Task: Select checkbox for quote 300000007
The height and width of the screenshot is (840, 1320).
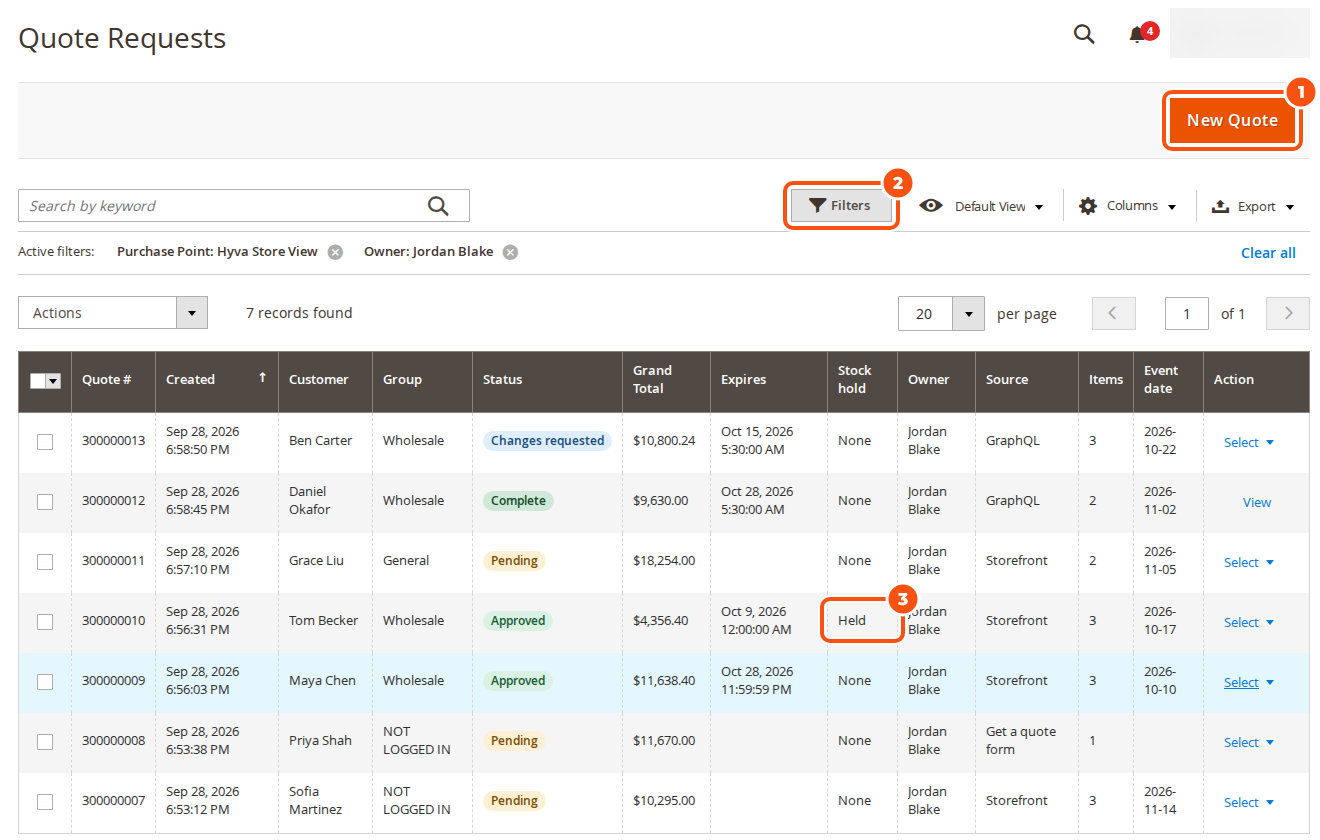Action: pos(45,802)
